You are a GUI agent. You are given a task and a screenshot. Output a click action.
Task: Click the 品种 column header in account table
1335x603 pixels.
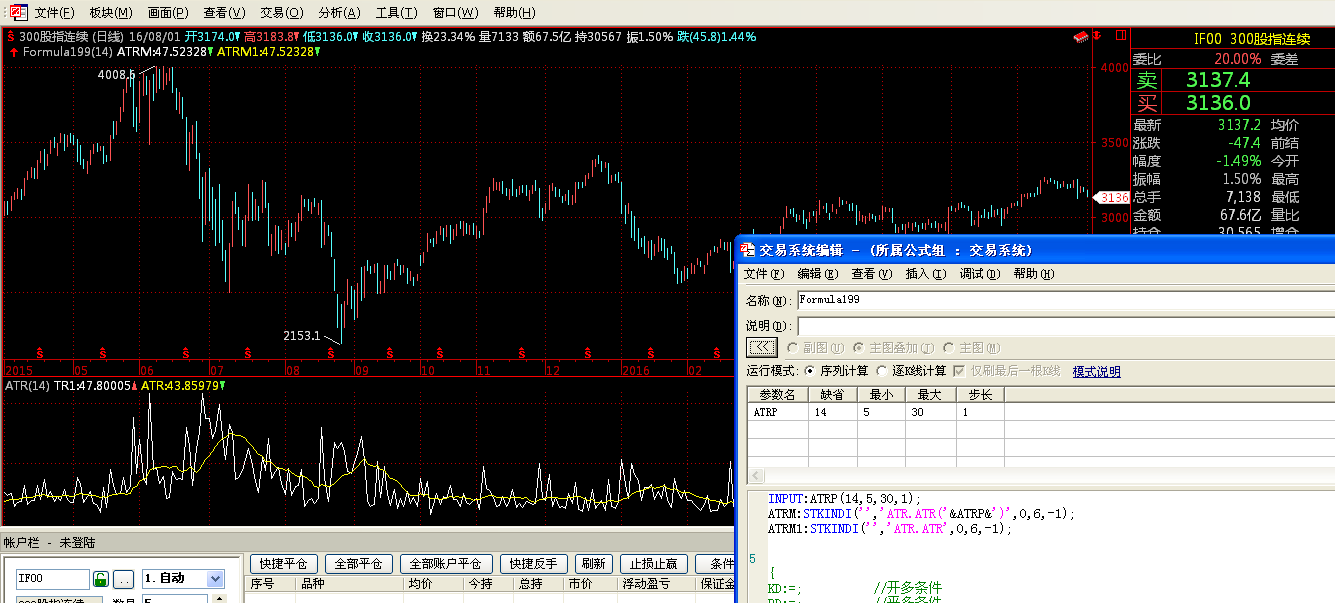pos(350,584)
